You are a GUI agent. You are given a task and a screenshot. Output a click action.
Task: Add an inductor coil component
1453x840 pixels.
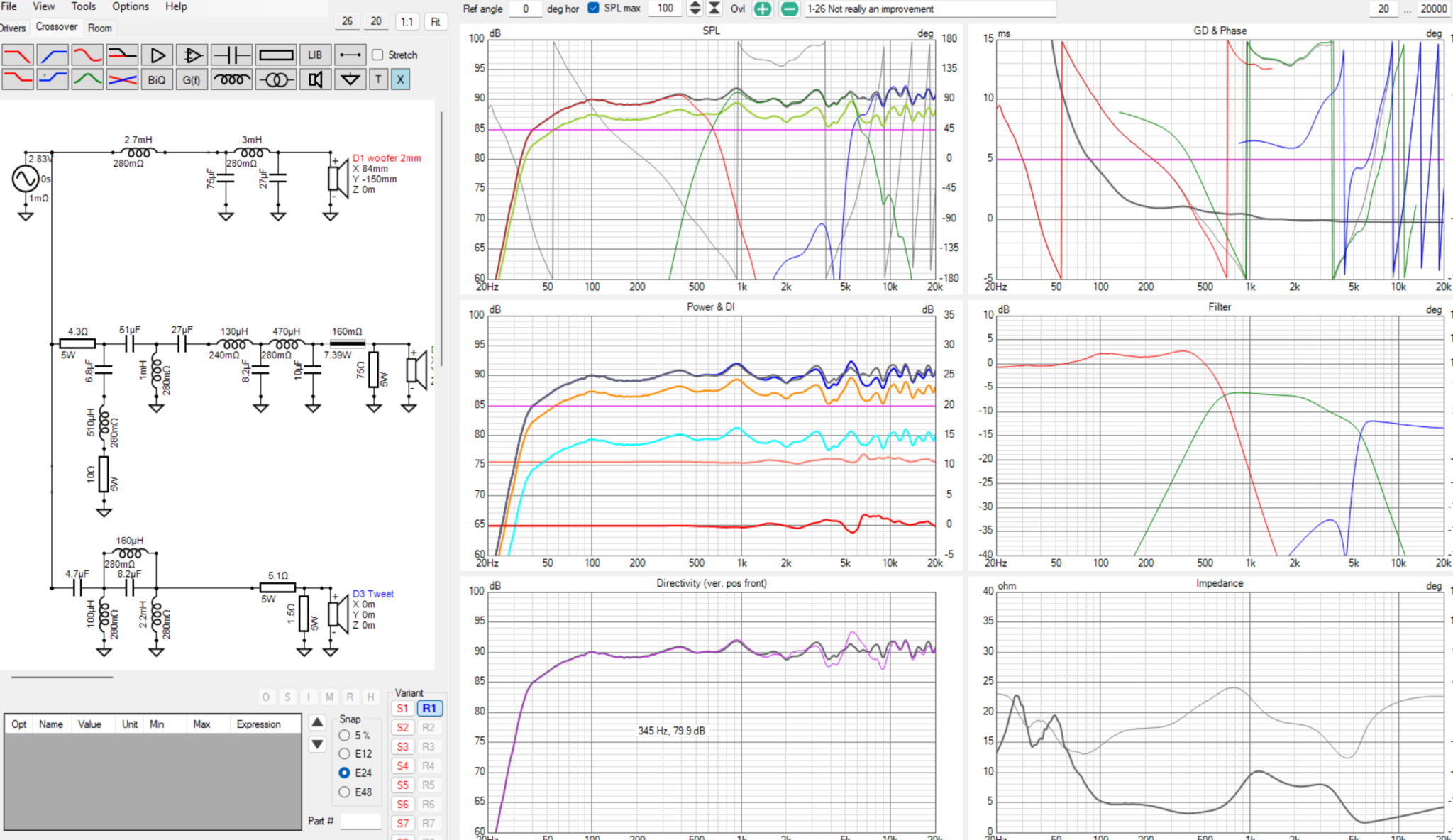click(x=231, y=79)
